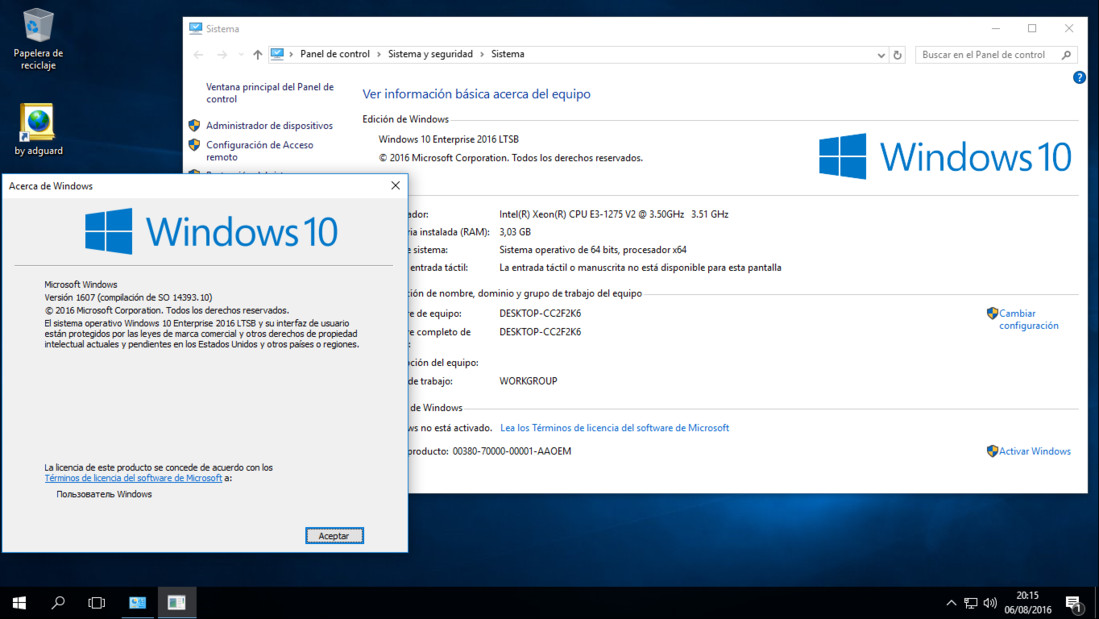Open taskbar search magnifier
1099x619 pixels.
tap(58, 603)
